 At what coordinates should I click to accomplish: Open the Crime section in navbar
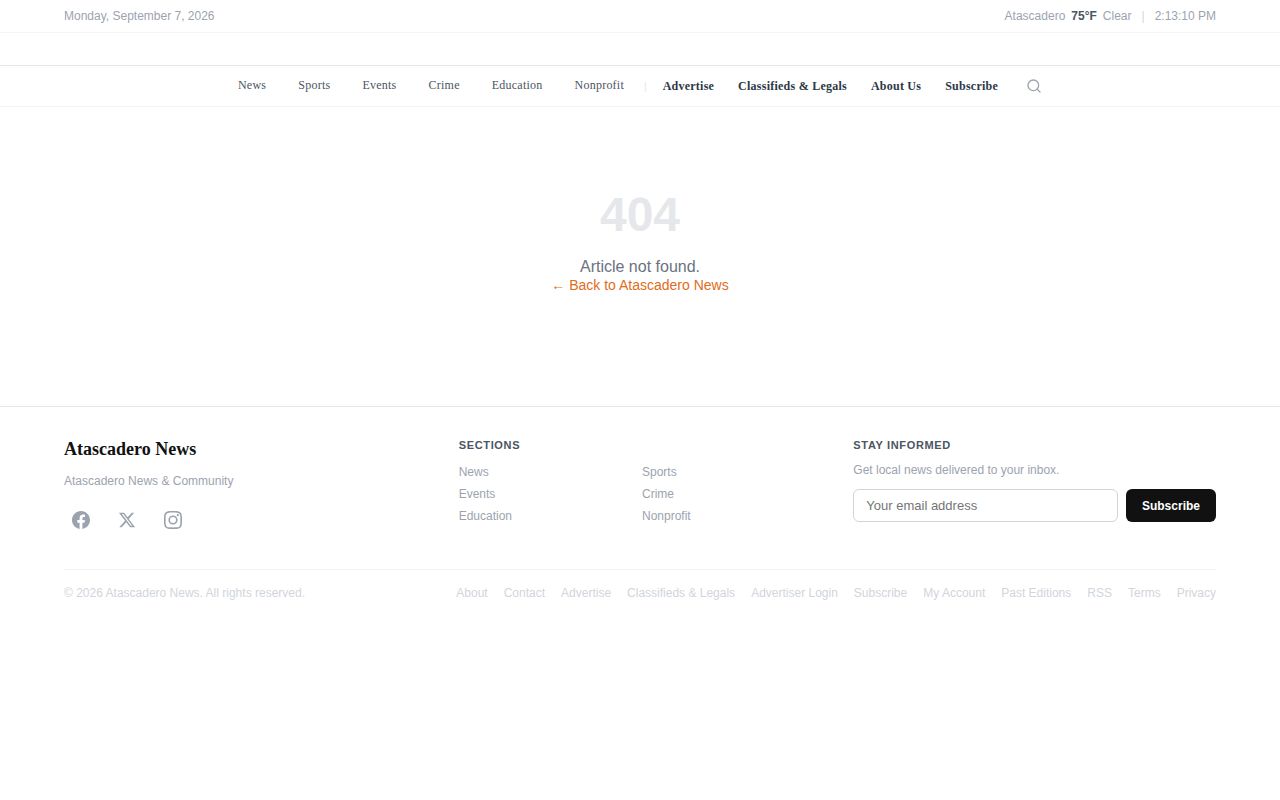[x=444, y=86]
